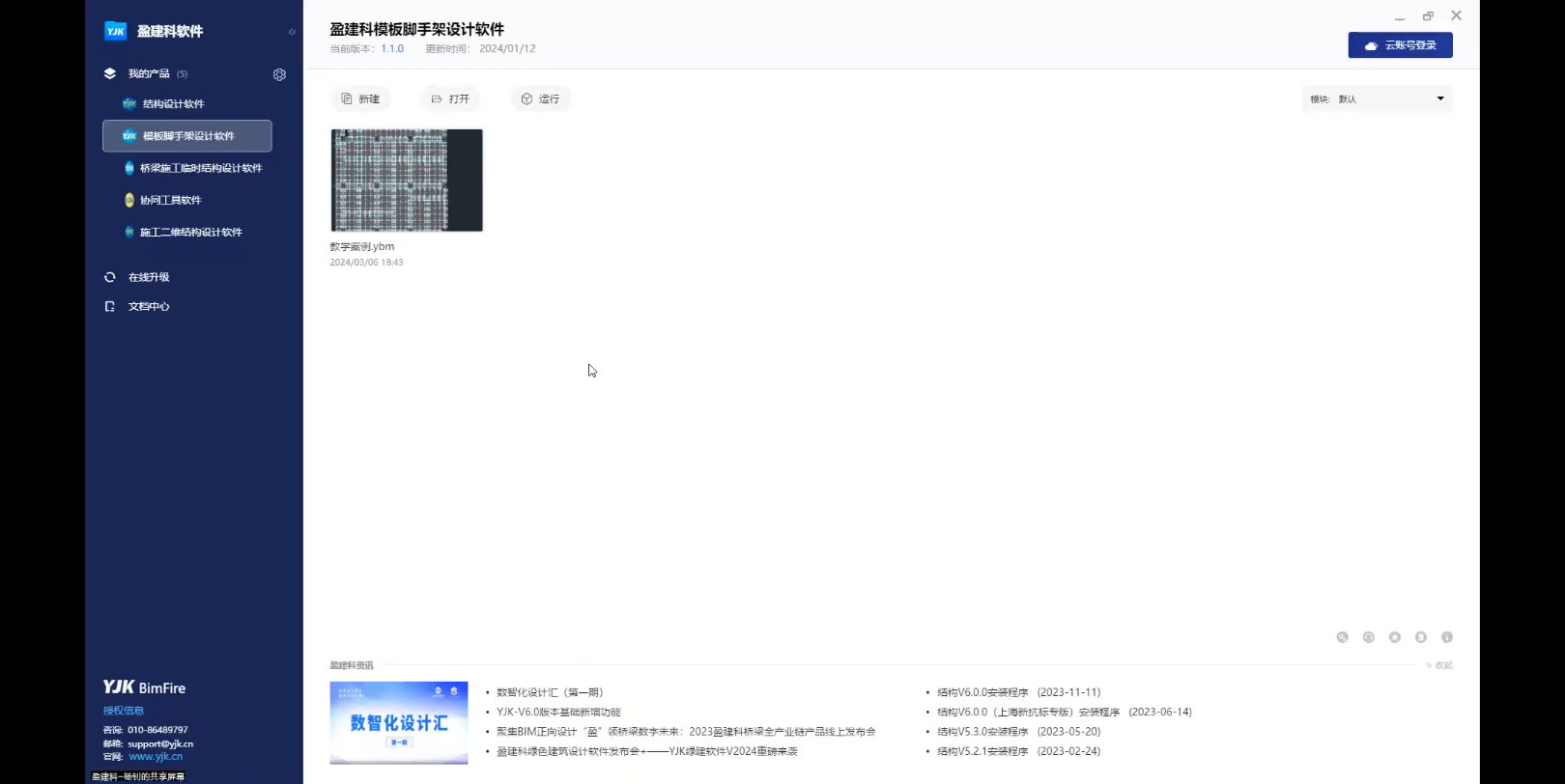This screenshot has height=784, width=1565.
Task: Click 授权信息 license info link
Action: point(124,711)
